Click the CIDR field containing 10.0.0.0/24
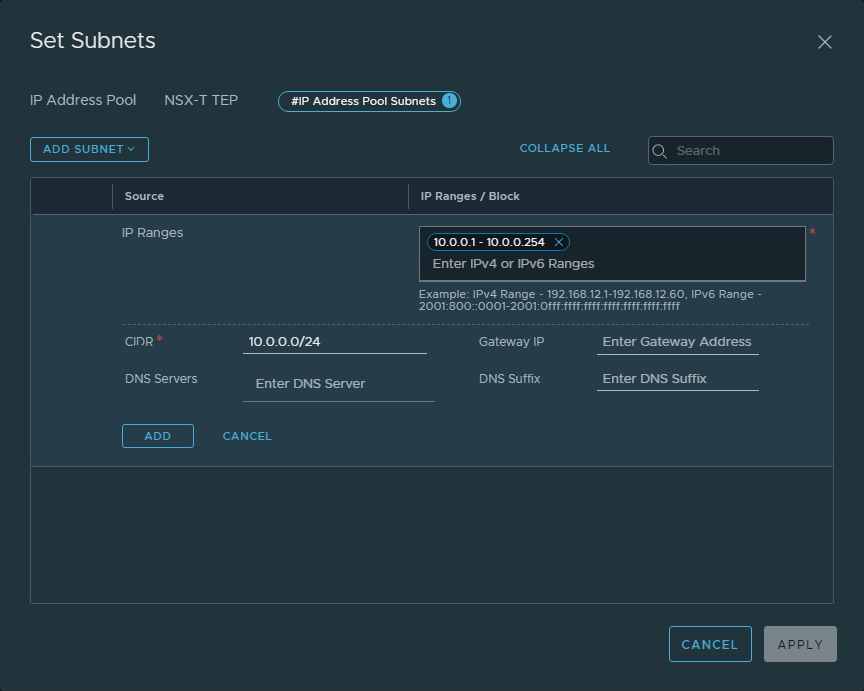 pos(334,342)
